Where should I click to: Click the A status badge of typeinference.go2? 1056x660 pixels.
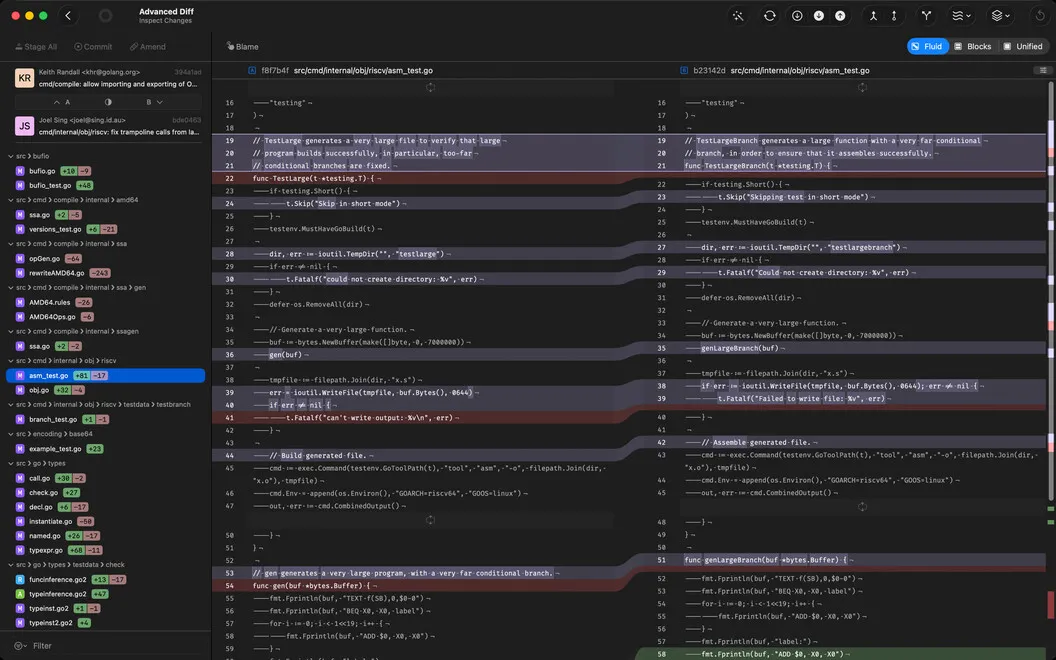(x=20, y=594)
